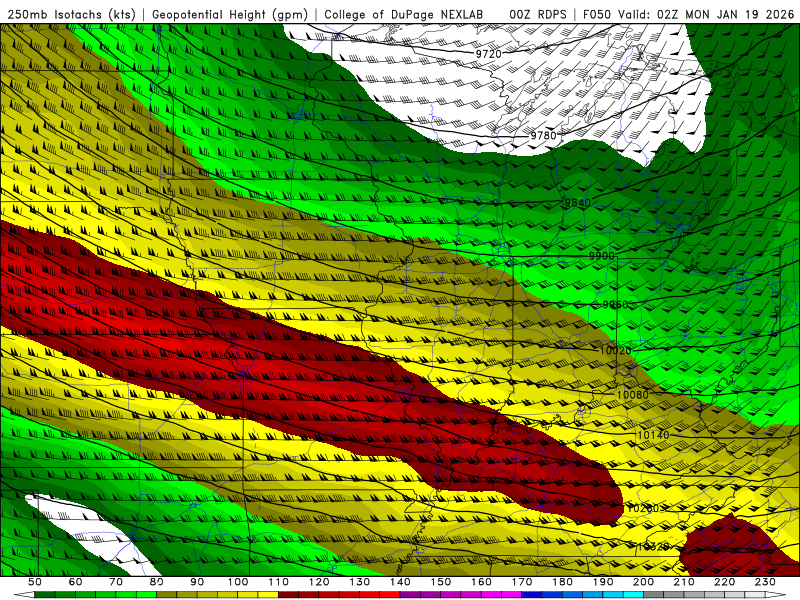Click the 130 value on the color scale
This screenshot has width=800, height=600.
click(360, 582)
